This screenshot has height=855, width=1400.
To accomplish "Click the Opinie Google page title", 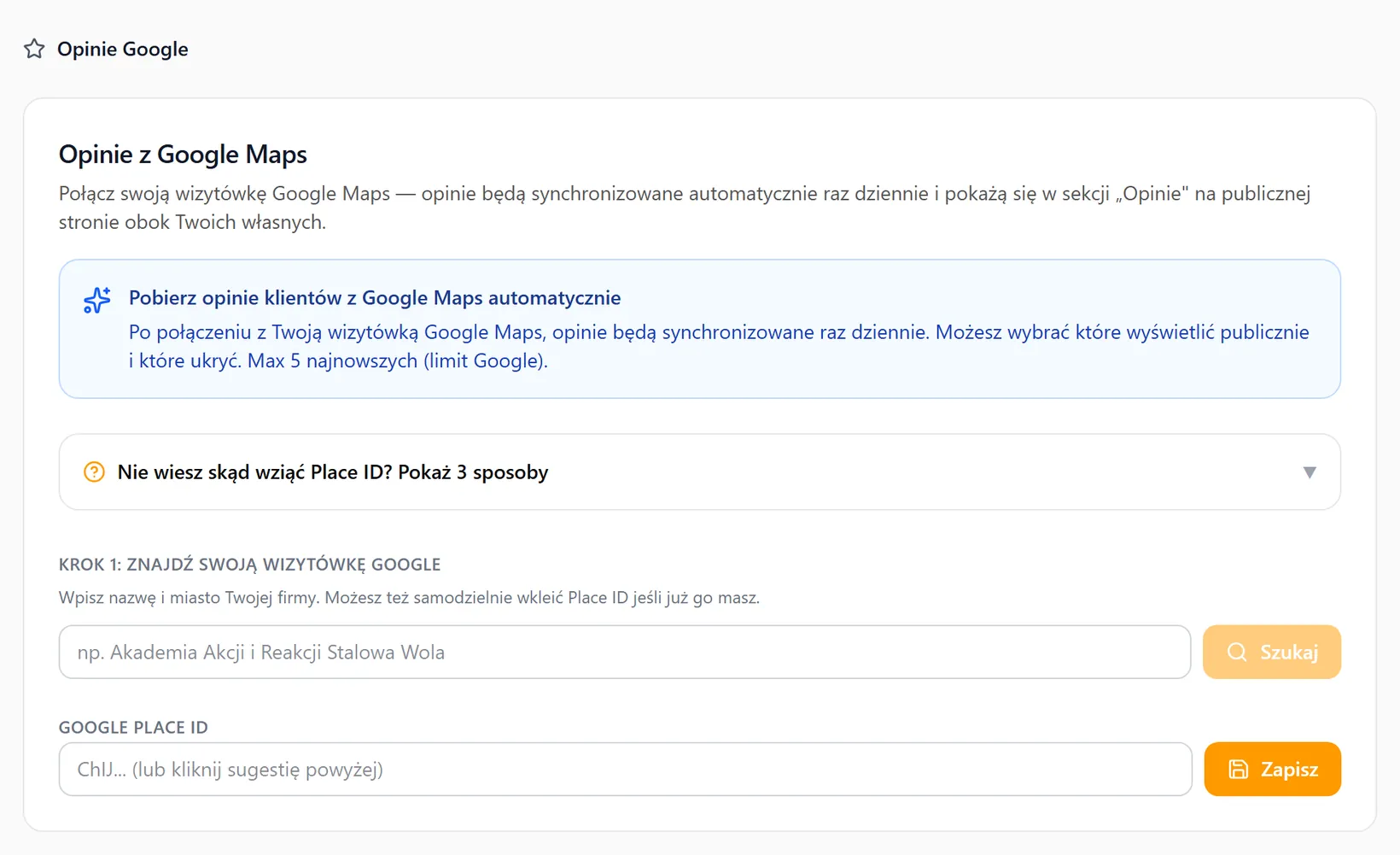I will [x=123, y=49].
